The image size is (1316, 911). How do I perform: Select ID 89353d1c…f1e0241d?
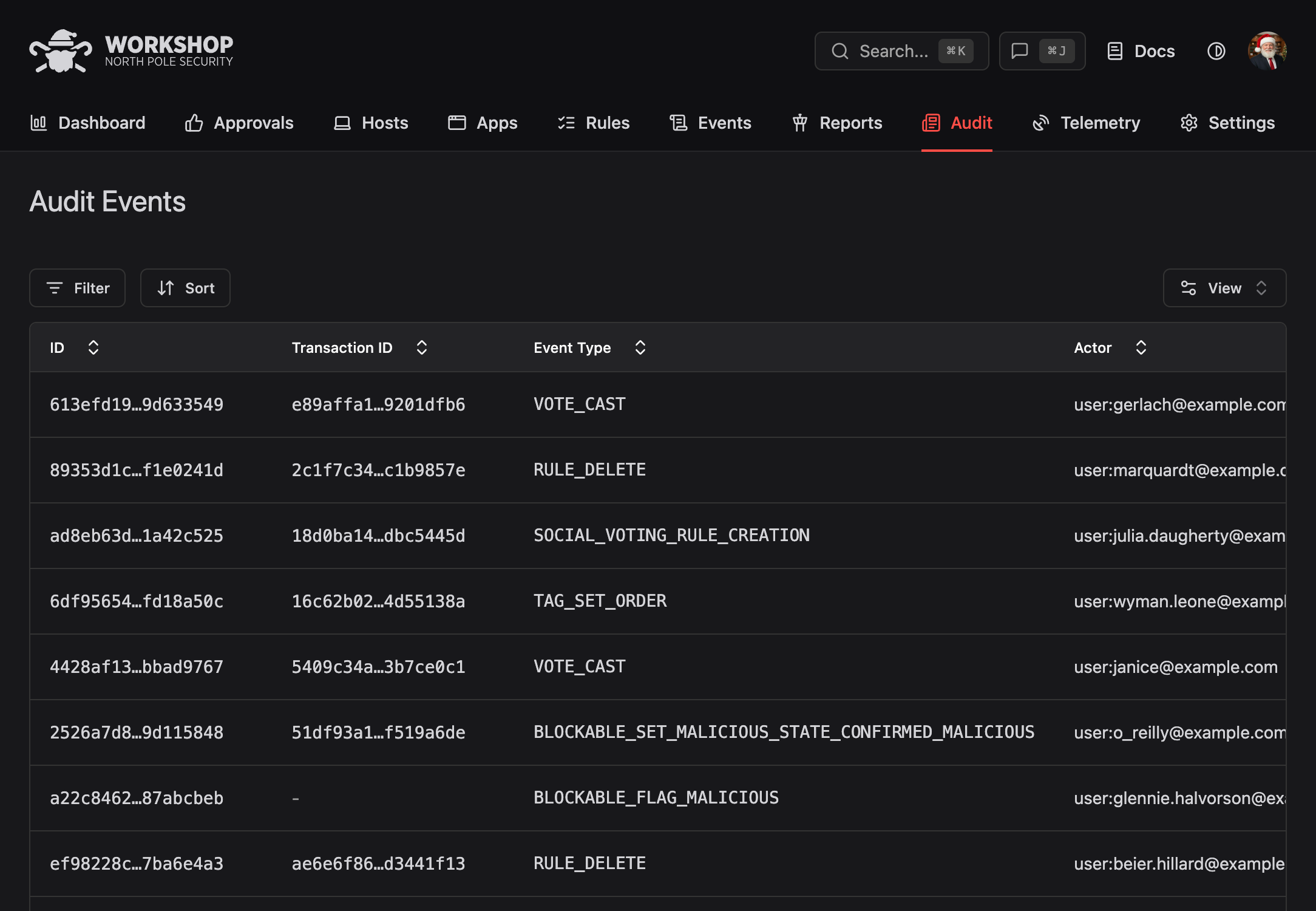pos(137,470)
